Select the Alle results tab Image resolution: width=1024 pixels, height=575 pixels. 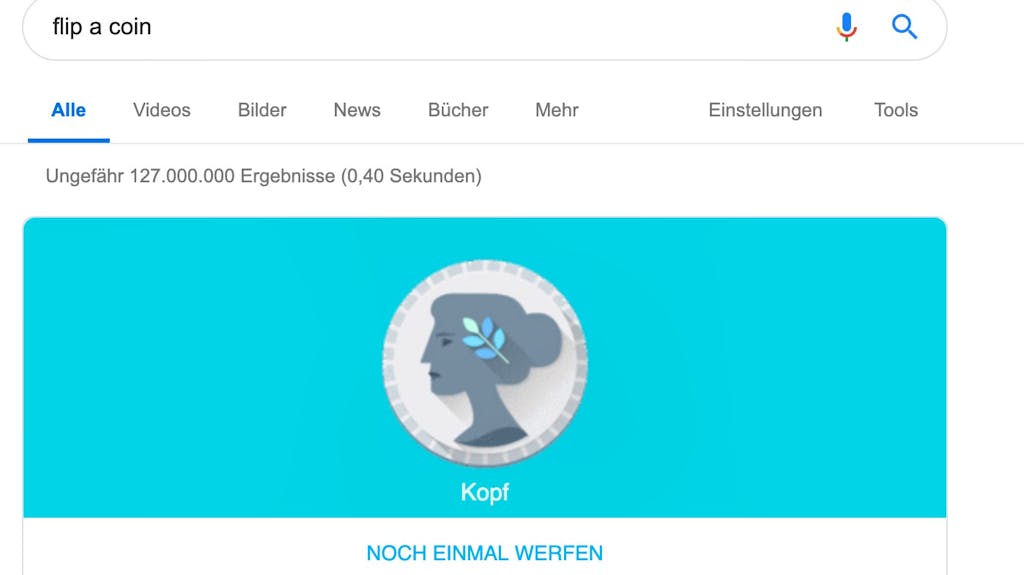coord(69,110)
